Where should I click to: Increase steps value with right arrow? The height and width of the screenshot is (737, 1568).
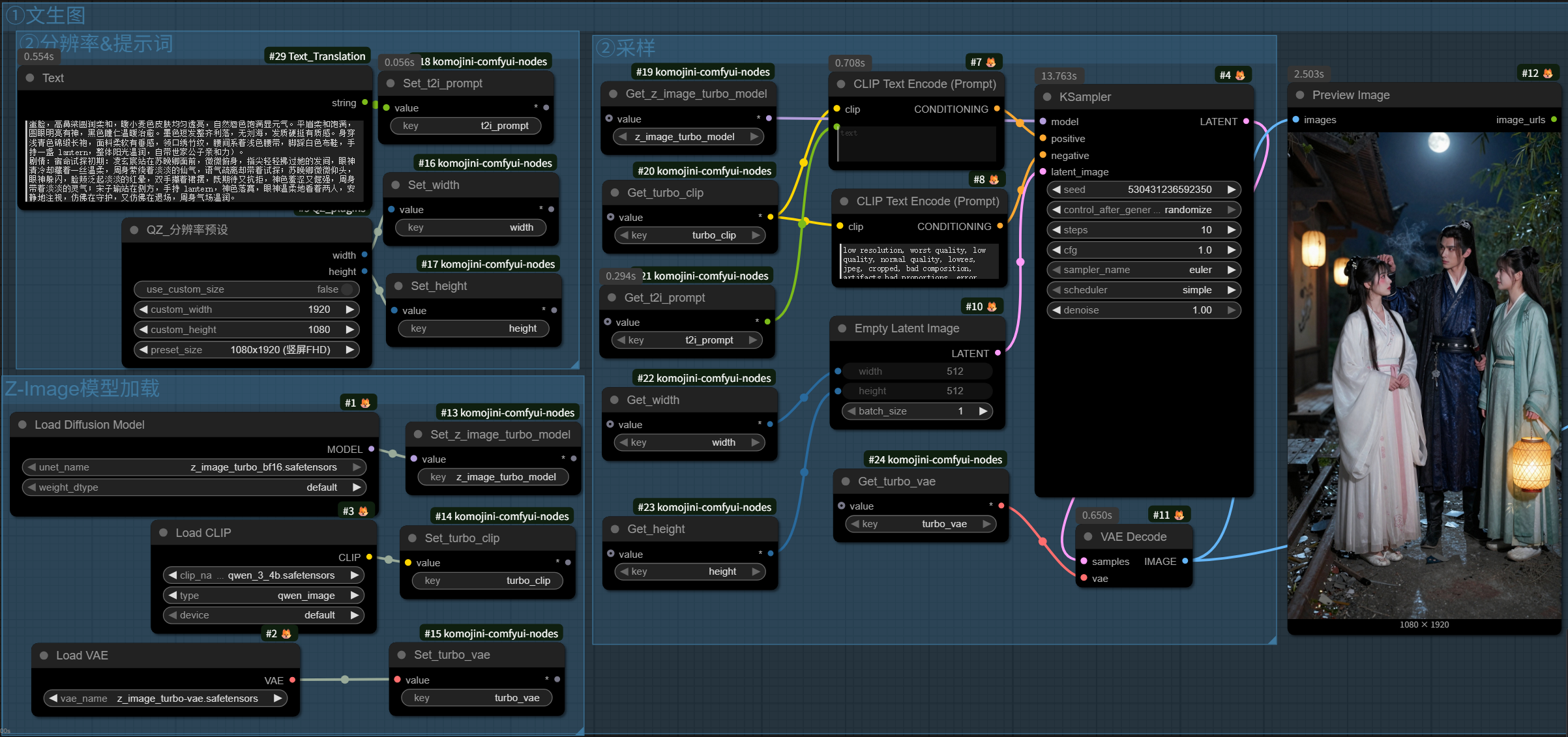(x=1231, y=230)
